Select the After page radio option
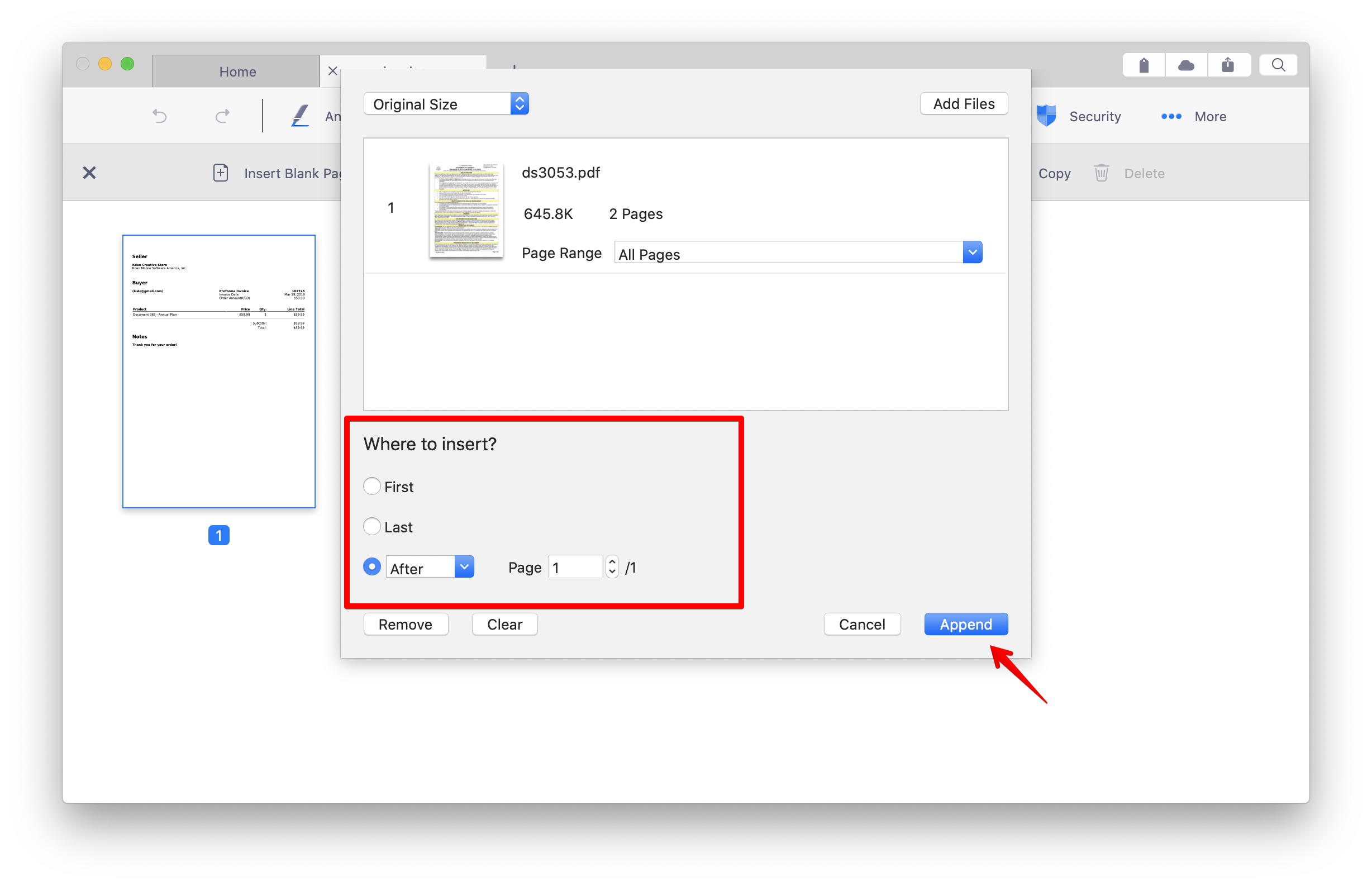Viewport: 1372px width, 886px height. pos(372,567)
